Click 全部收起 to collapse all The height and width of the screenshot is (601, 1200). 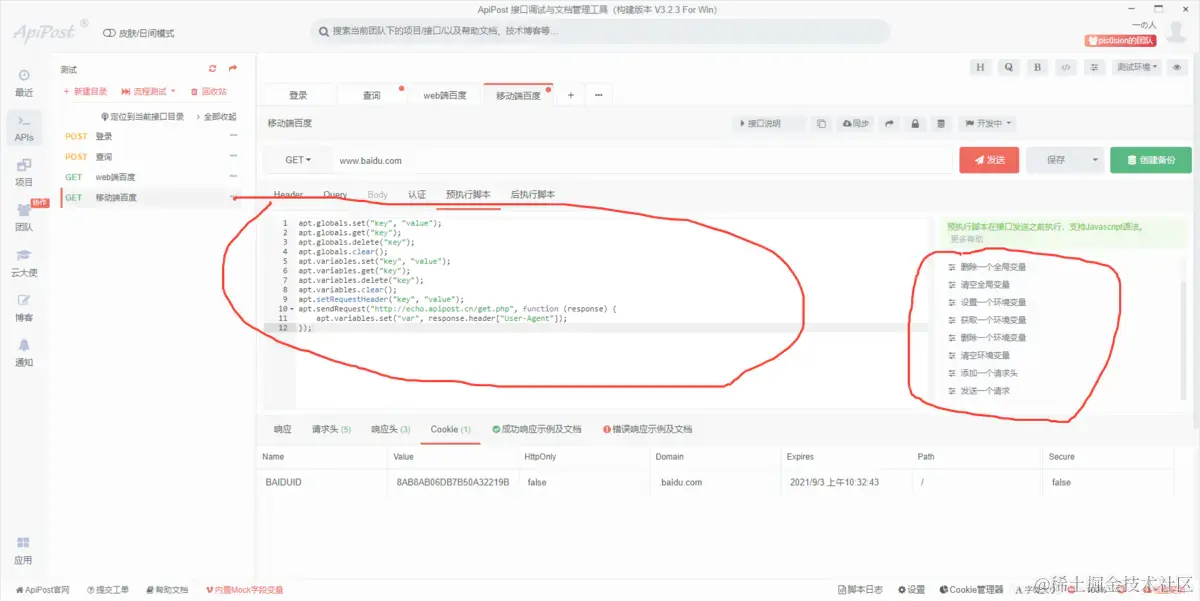[216, 116]
